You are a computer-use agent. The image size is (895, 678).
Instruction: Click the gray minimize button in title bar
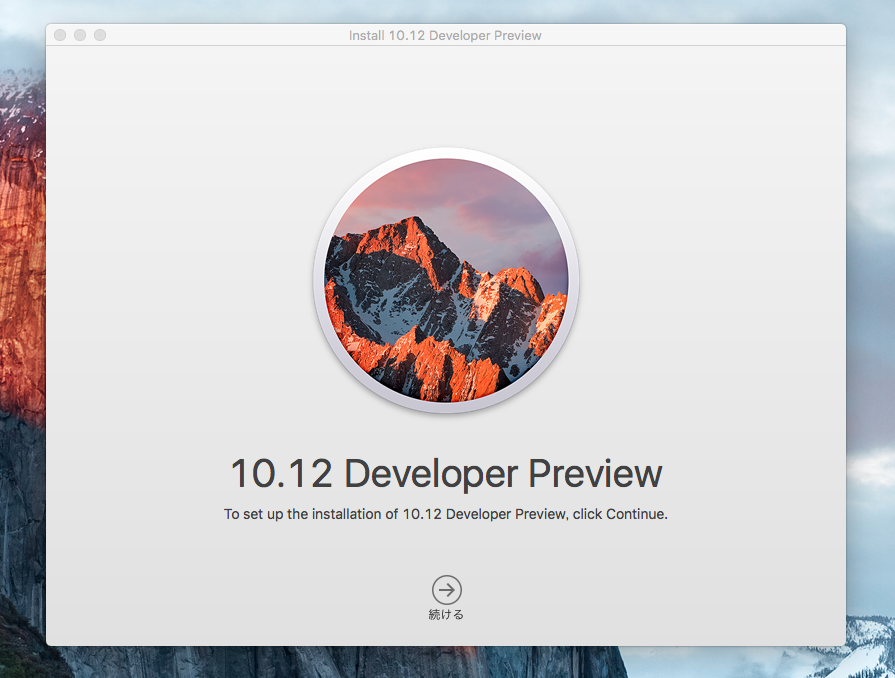(x=80, y=35)
